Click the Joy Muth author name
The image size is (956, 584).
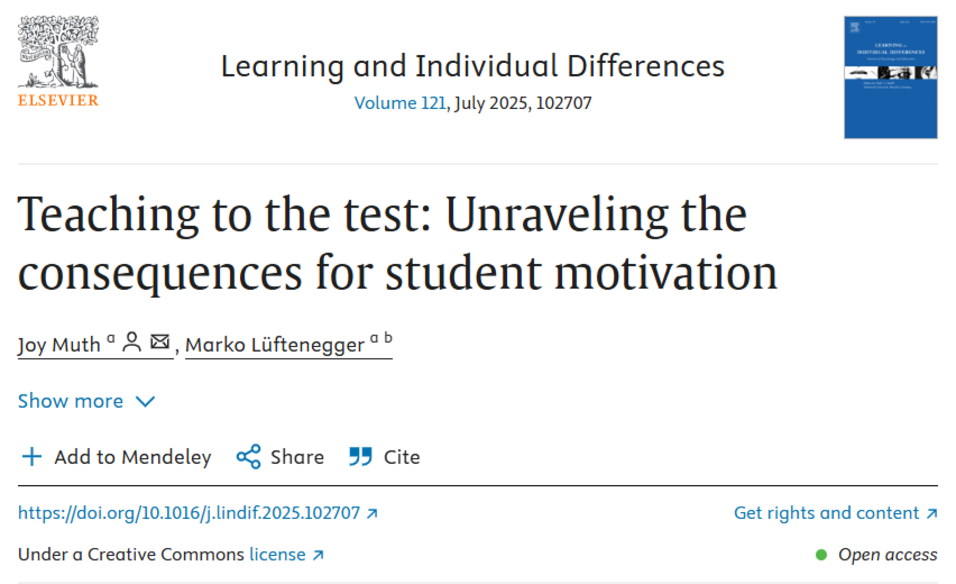tap(59, 345)
